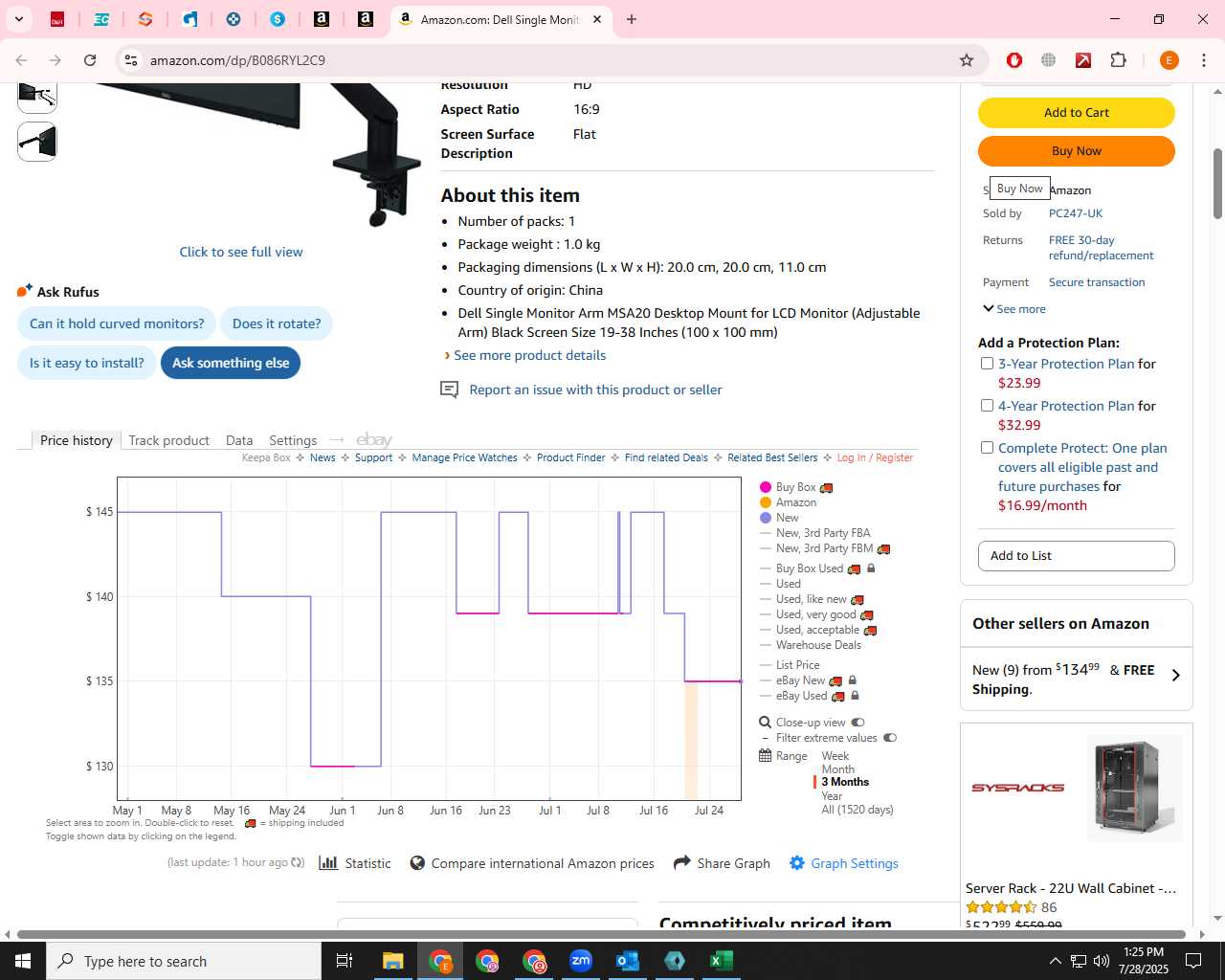Open Excel from the taskbar
Screen dimensions: 1225x980
tap(722, 961)
